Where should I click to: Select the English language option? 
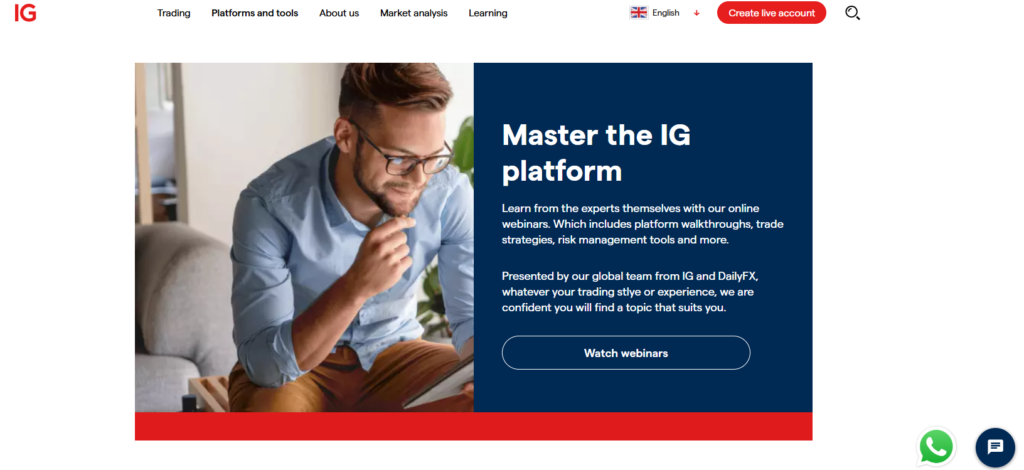(665, 13)
